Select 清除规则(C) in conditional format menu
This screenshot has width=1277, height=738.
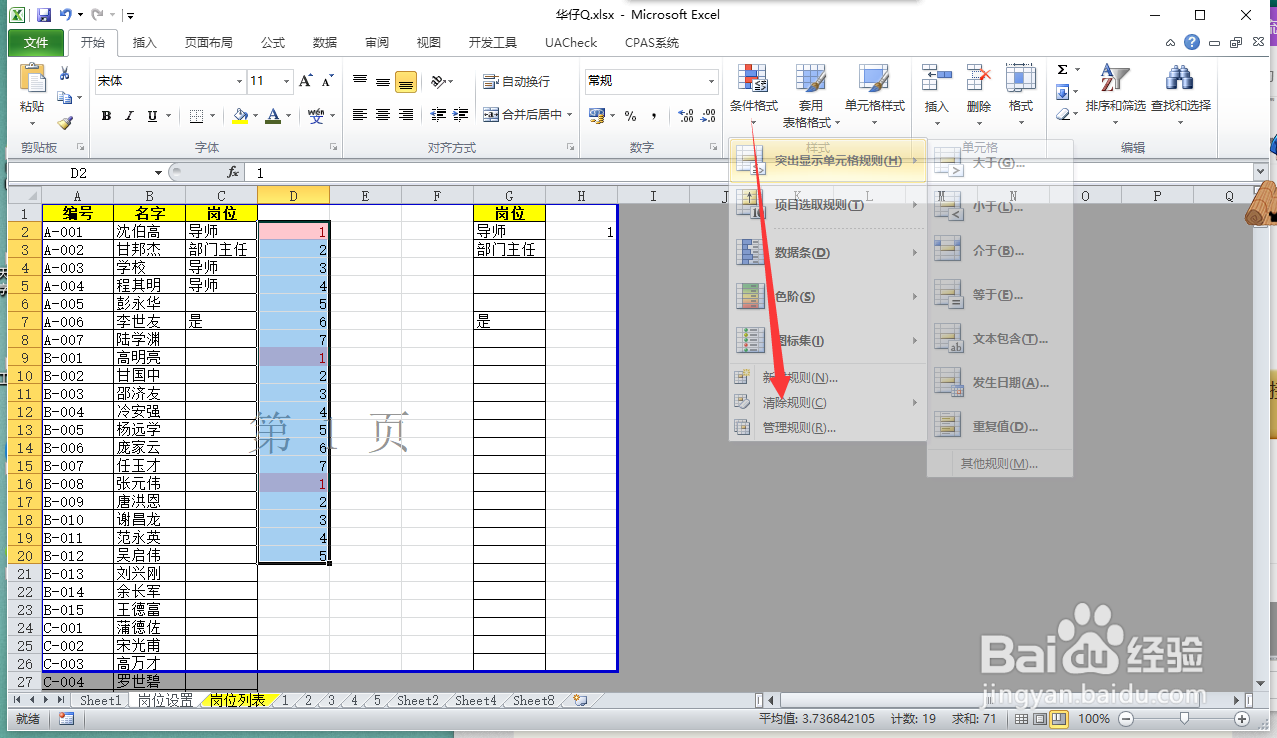(826, 403)
